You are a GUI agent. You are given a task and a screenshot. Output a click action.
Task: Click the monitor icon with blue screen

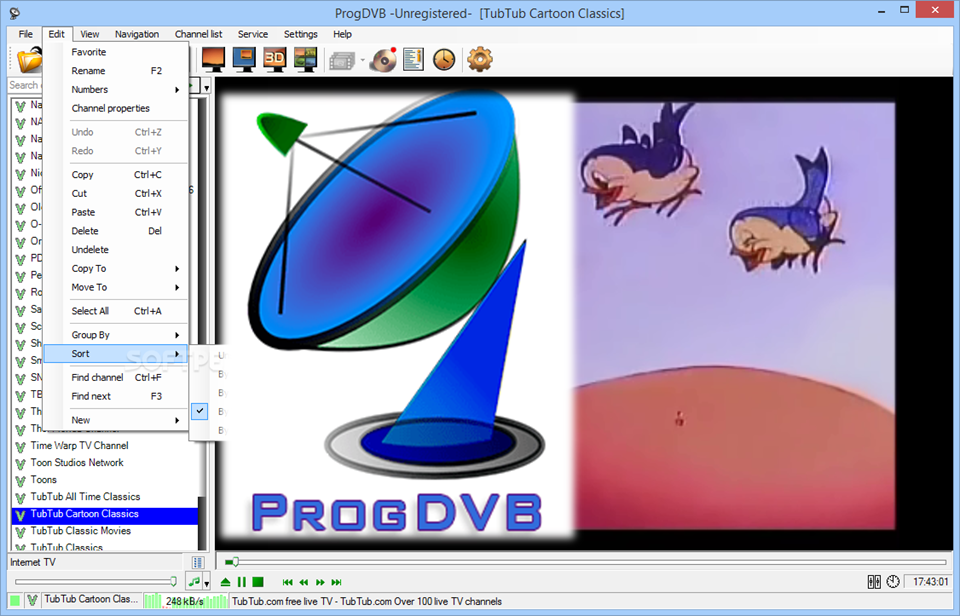244,59
